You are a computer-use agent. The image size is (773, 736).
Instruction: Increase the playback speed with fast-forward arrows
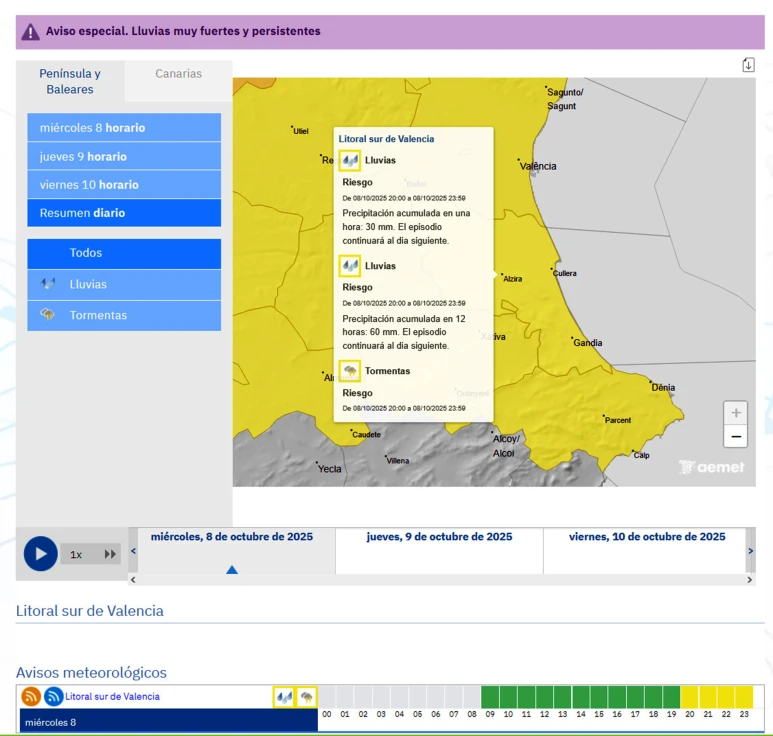(110, 554)
